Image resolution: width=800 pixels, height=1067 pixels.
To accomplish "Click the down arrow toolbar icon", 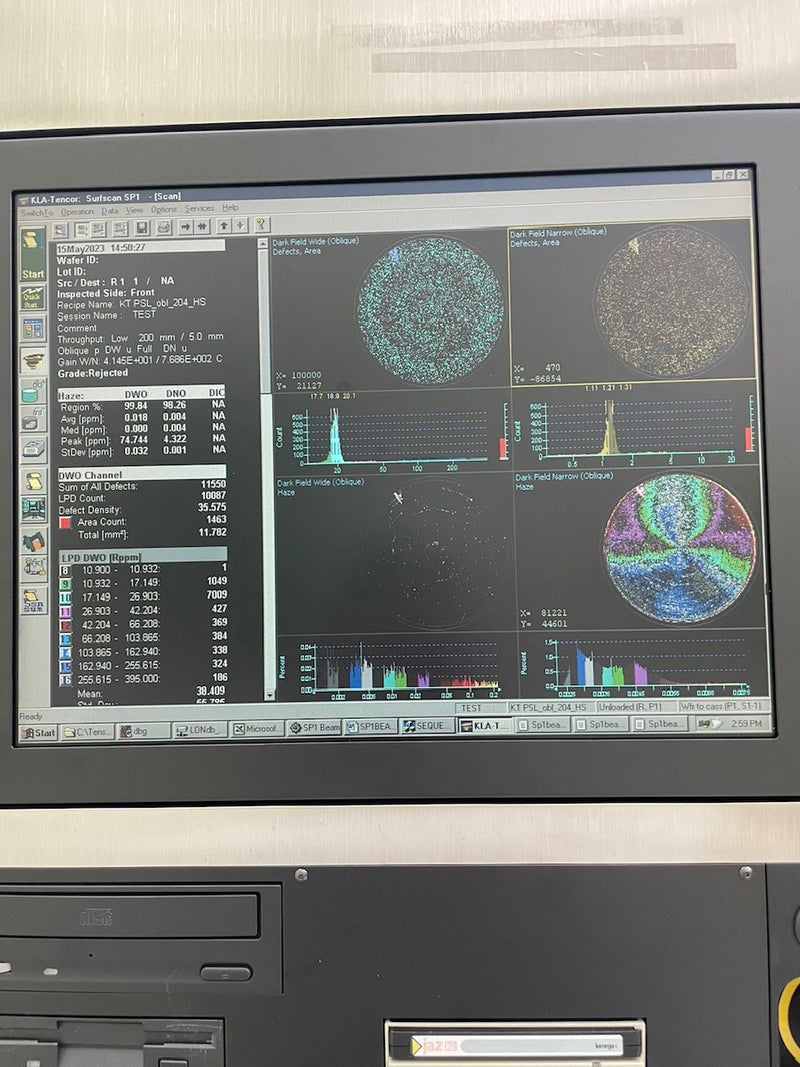I will [x=240, y=226].
